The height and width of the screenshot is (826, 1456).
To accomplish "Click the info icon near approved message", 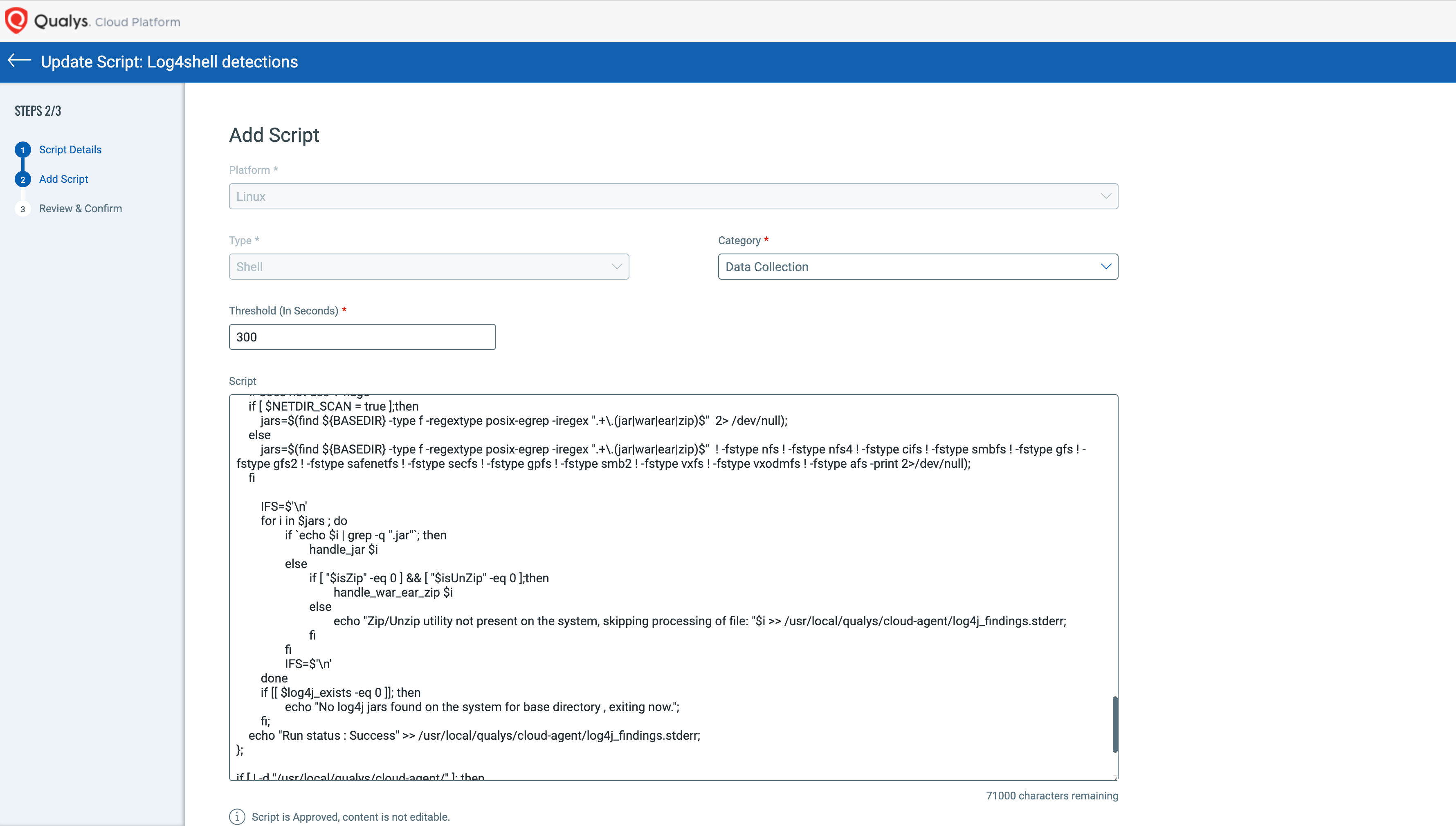I will coord(237,816).
